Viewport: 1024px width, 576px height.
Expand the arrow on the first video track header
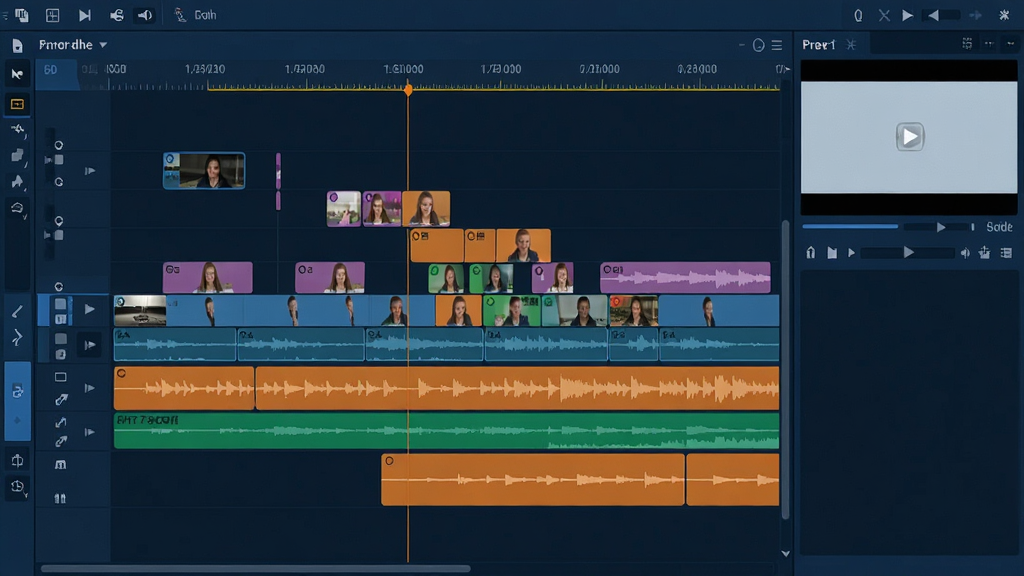[x=90, y=171]
